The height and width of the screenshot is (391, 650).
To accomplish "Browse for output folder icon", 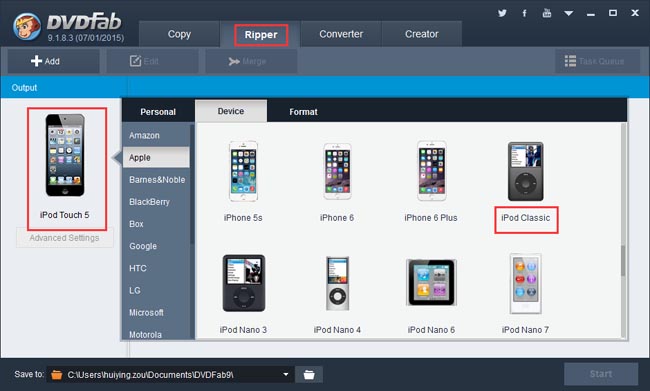I will click(309, 374).
